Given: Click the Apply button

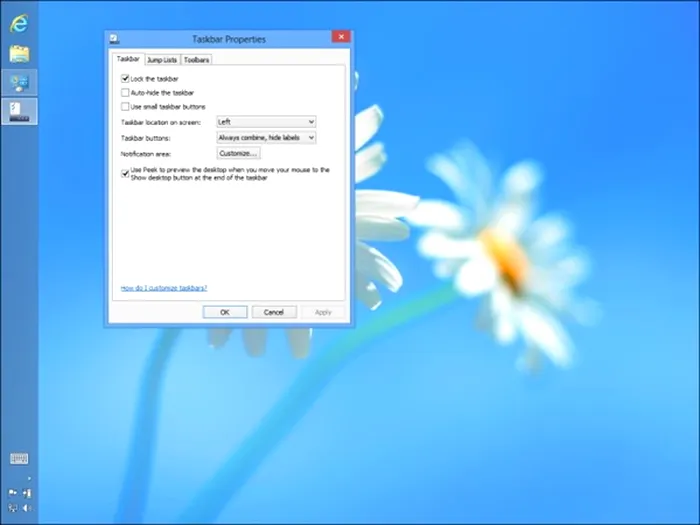Looking at the screenshot, I should [x=323, y=312].
